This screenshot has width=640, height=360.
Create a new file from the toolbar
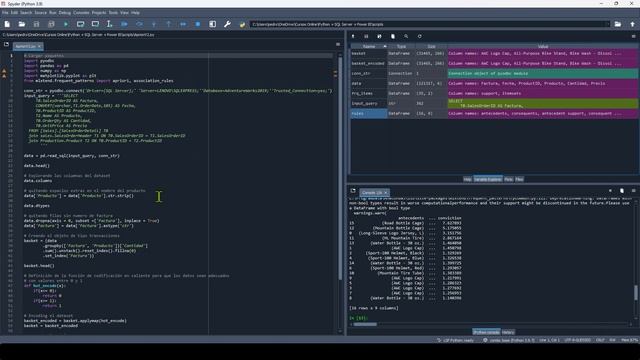7,24
